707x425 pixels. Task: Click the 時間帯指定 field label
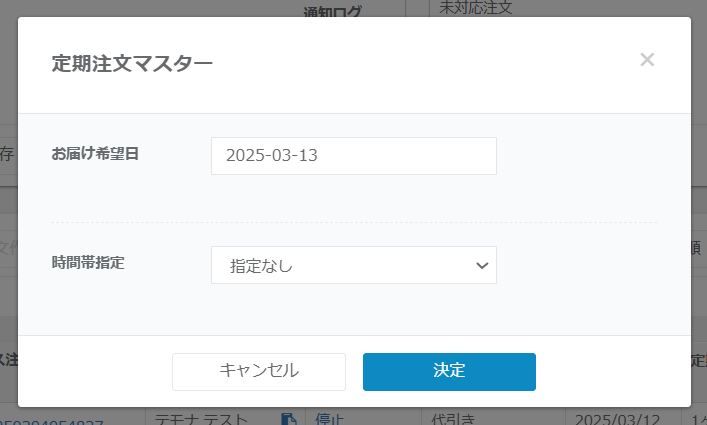pyautogui.click(x=88, y=264)
